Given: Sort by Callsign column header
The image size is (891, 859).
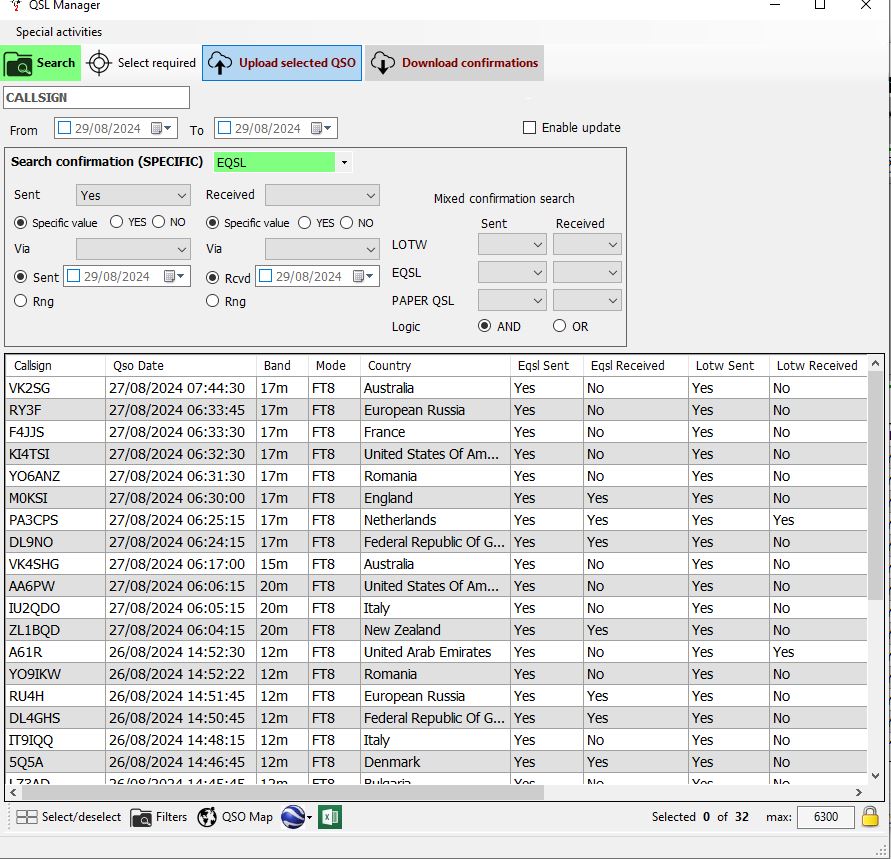Looking at the screenshot, I should 55,365.
